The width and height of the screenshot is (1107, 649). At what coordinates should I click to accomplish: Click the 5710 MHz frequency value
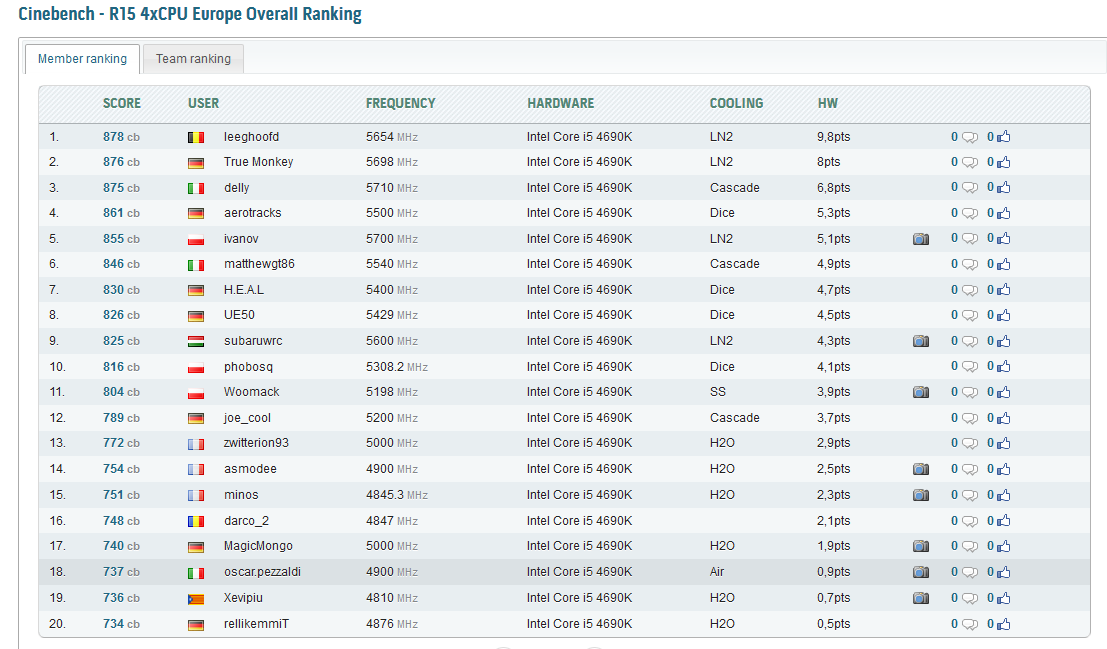392,188
